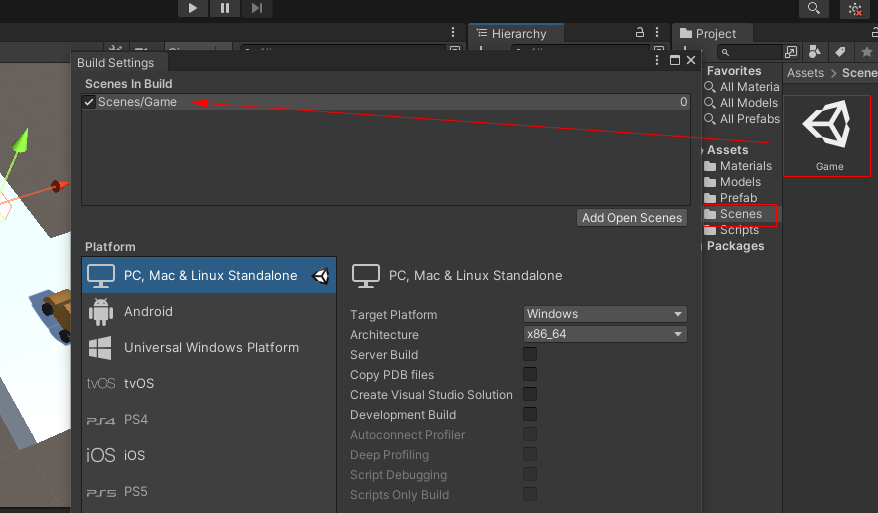Image resolution: width=878 pixels, height=513 pixels.
Task: Enable Create Visual Studio Solution checkbox
Action: tap(530, 394)
